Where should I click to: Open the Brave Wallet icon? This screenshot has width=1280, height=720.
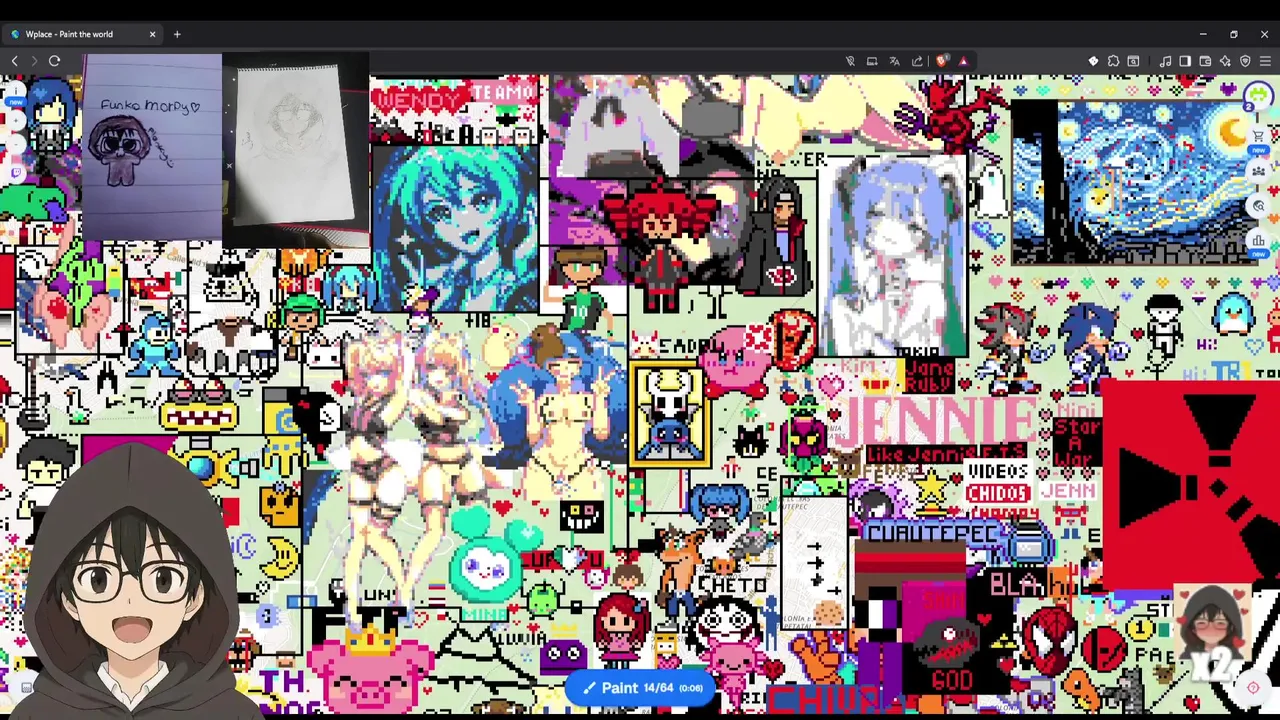(x=1205, y=61)
